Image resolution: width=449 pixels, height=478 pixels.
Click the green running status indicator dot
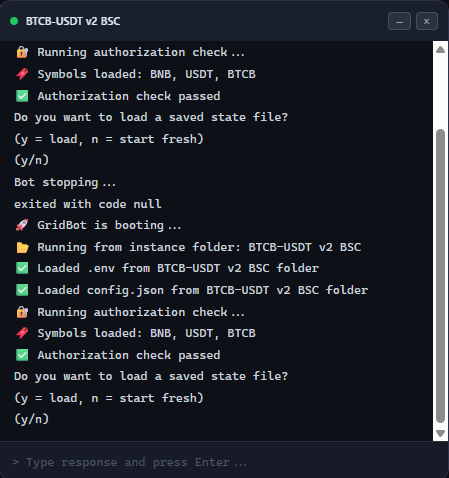coord(14,21)
